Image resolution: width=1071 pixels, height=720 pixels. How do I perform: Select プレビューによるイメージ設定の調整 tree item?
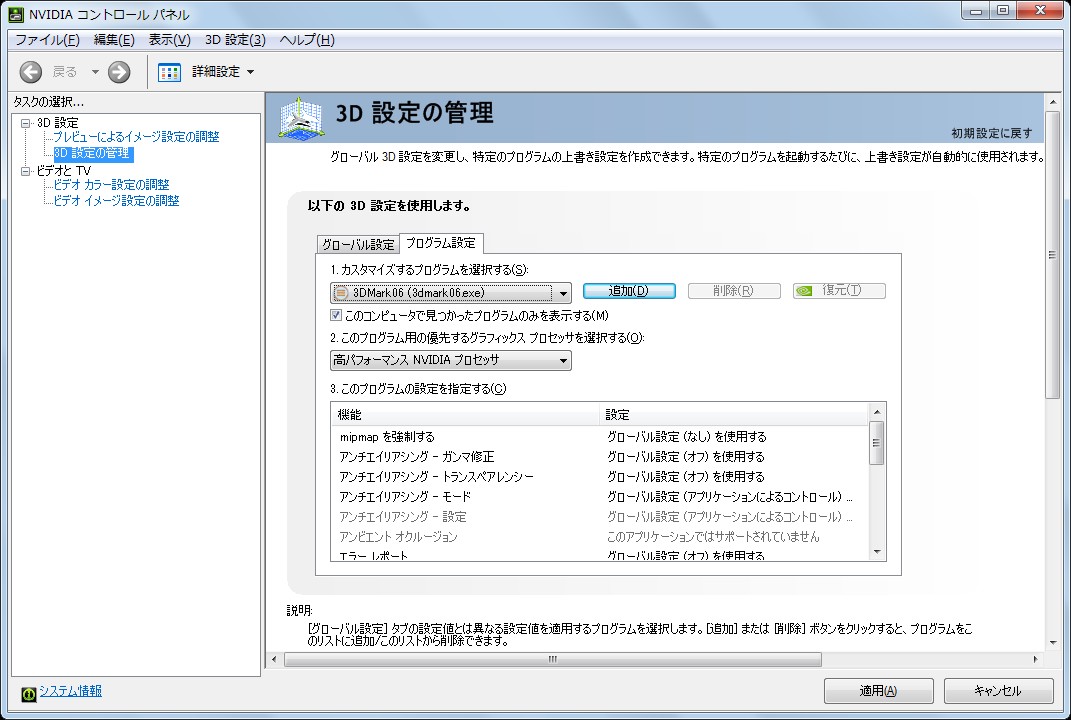tap(137, 137)
